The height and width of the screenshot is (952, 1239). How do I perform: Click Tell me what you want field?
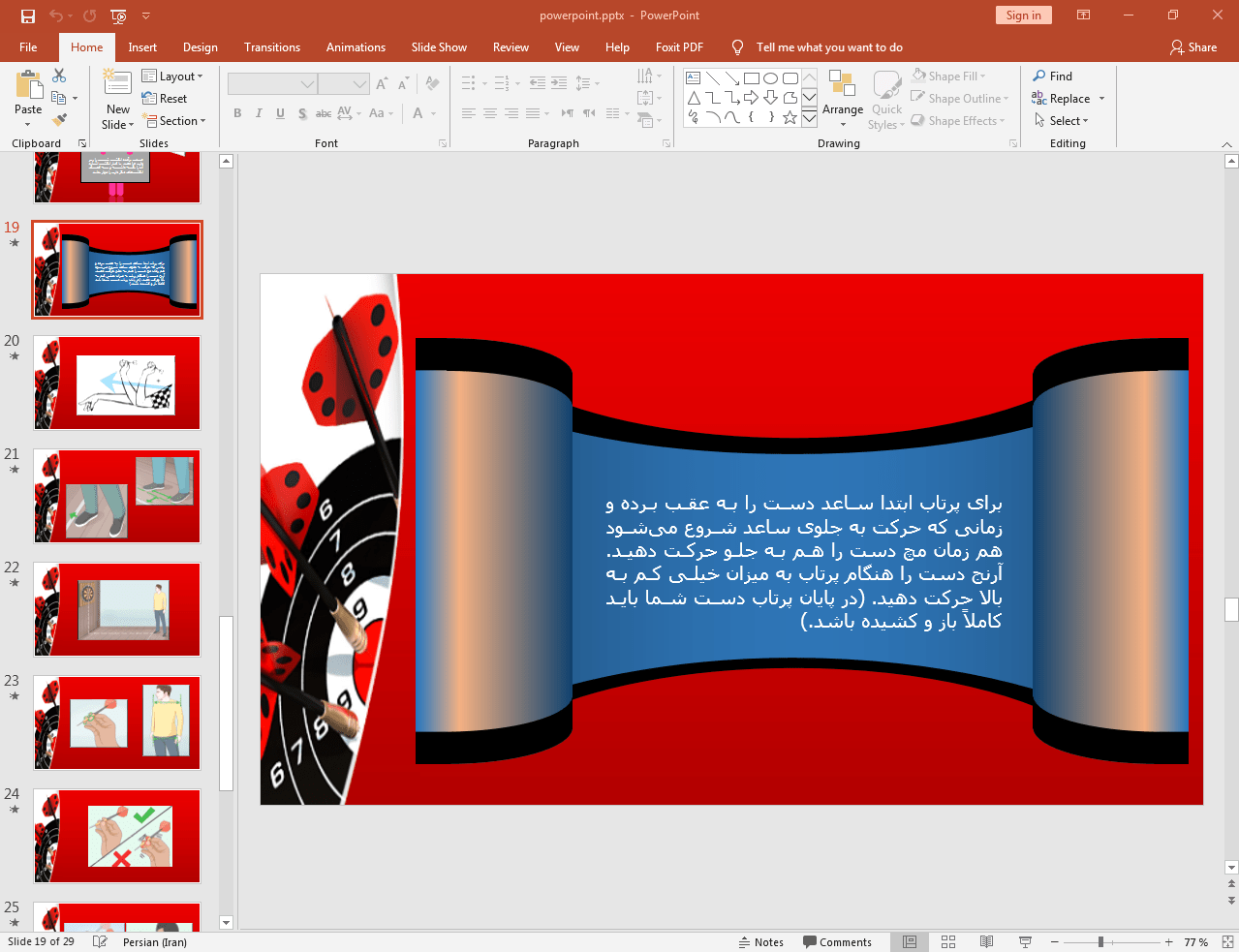pyautogui.click(x=829, y=46)
